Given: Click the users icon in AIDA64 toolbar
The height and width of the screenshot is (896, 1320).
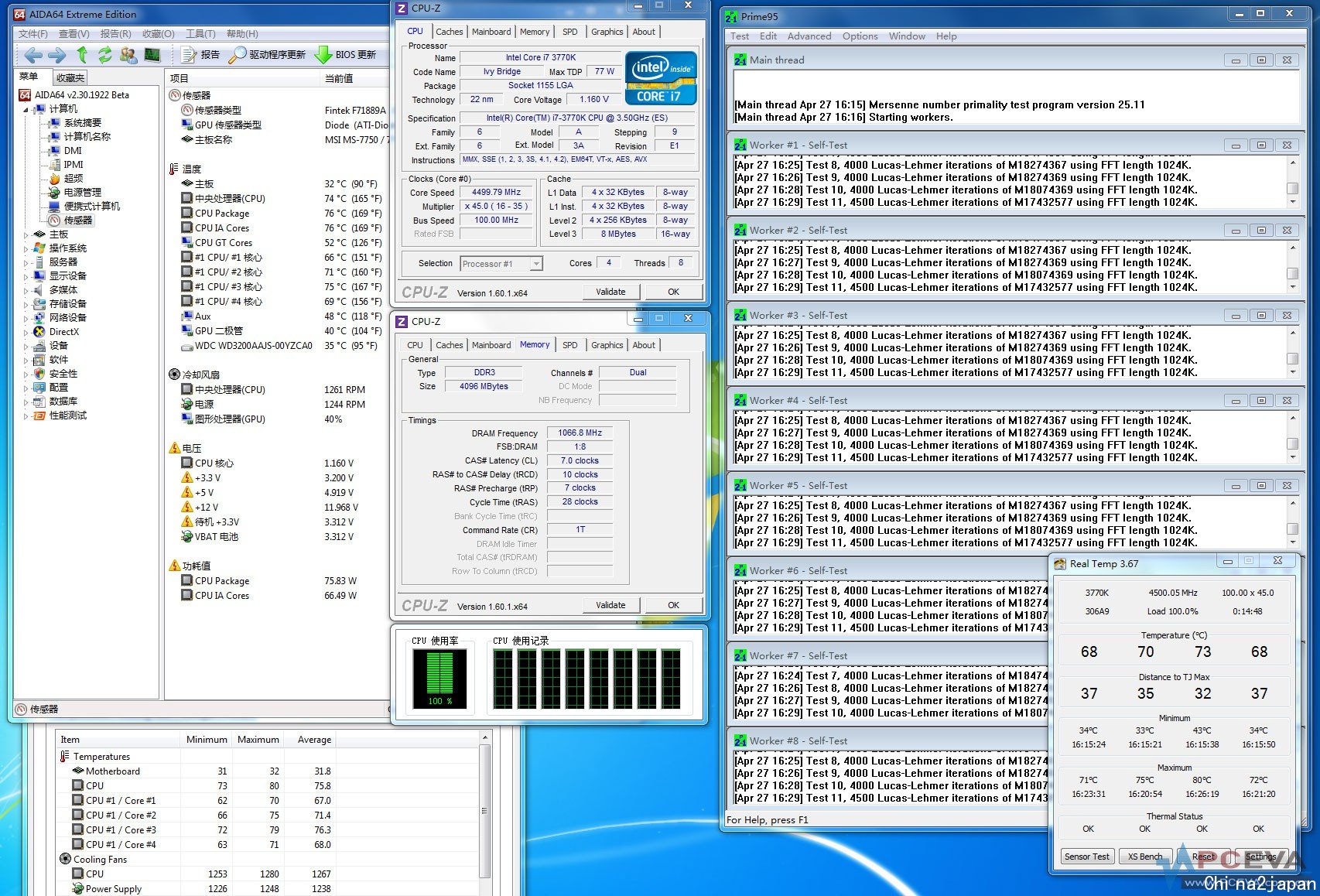Looking at the screenshot, I should pos(128,55).
